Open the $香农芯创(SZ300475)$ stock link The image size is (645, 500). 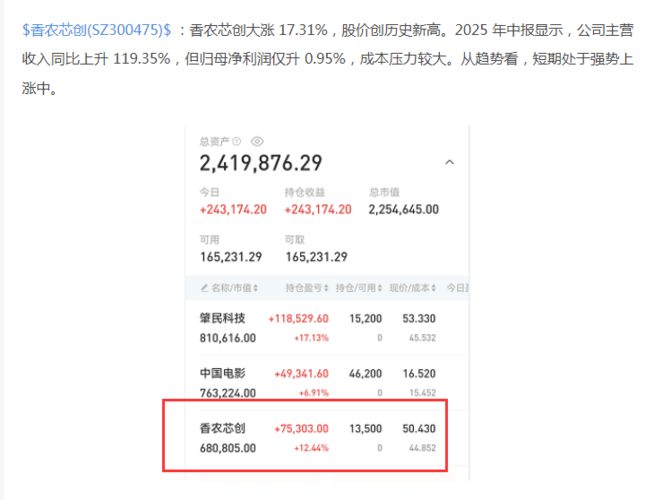[97, 30]
